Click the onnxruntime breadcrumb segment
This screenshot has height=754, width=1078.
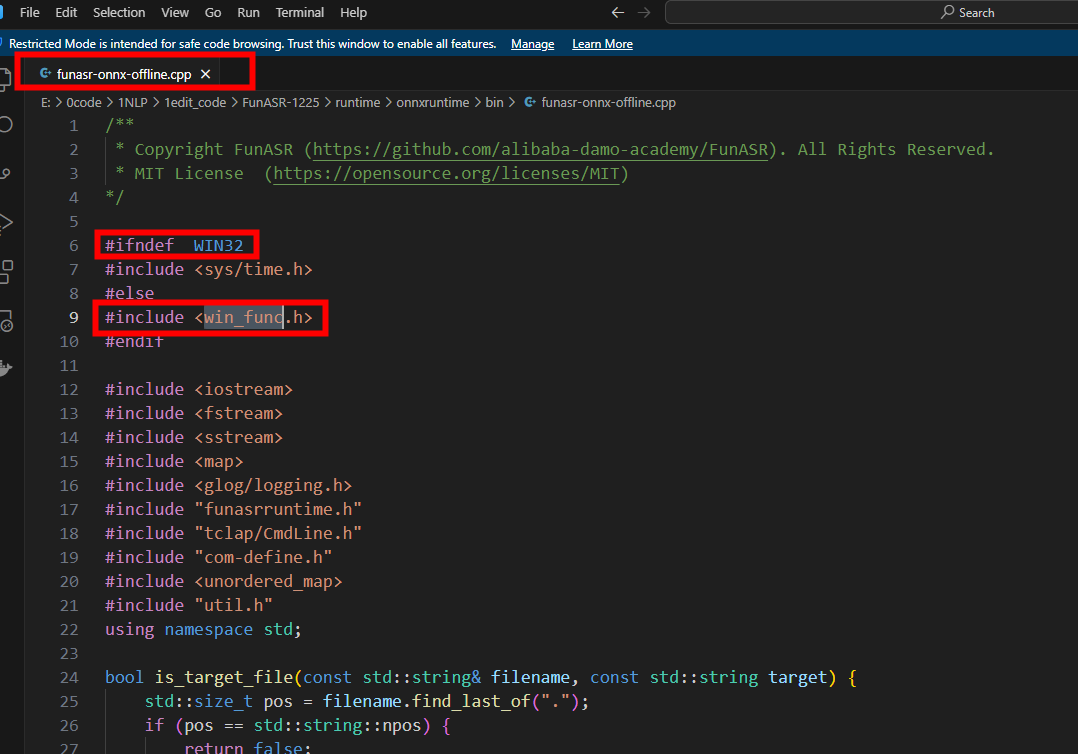pos(432,102)
